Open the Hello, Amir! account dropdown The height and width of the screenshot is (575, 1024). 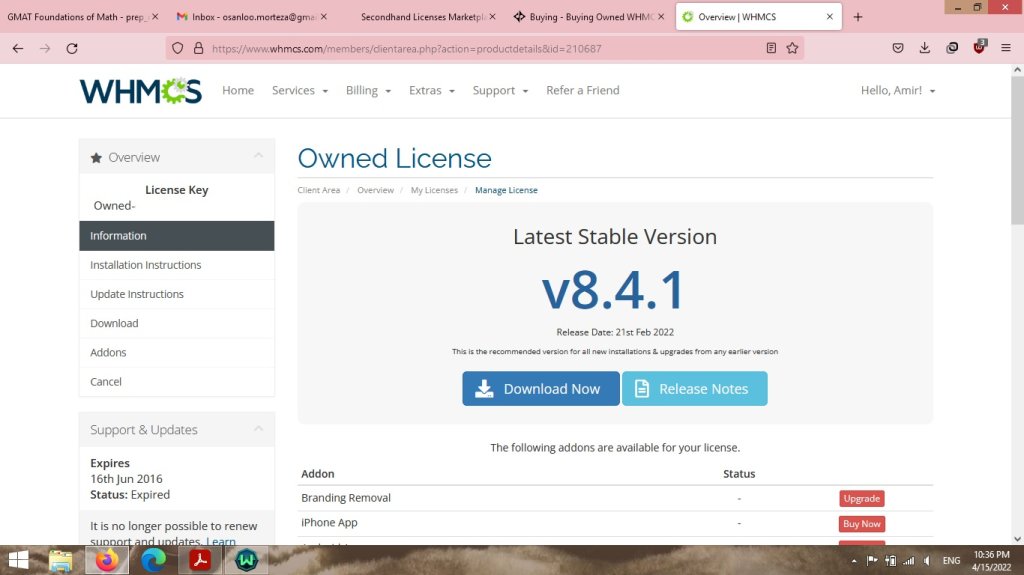tap(898, 90)
